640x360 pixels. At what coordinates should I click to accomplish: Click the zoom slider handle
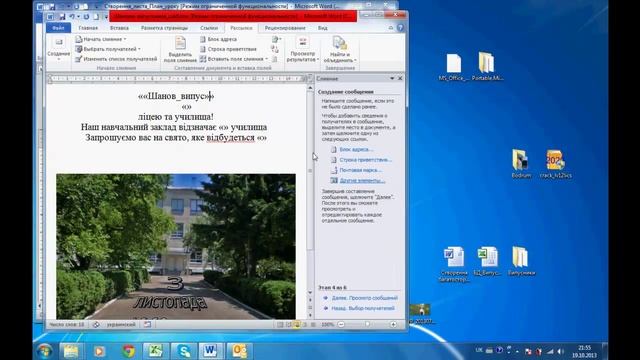point(367,324)
